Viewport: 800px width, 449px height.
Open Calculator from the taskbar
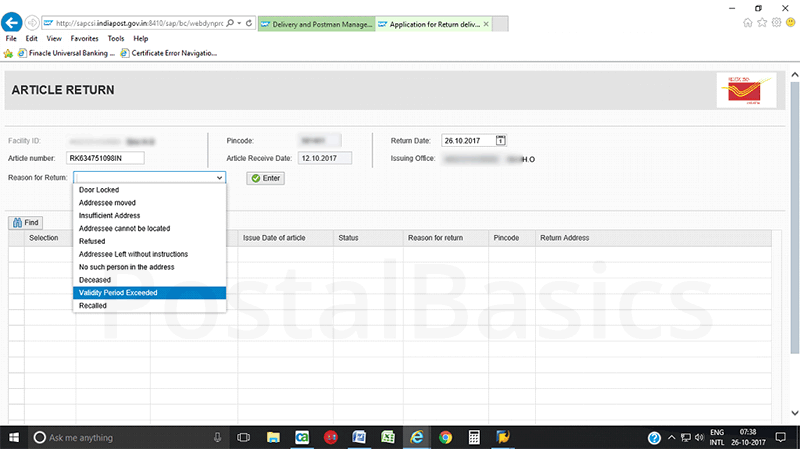(x=474, y=437)
